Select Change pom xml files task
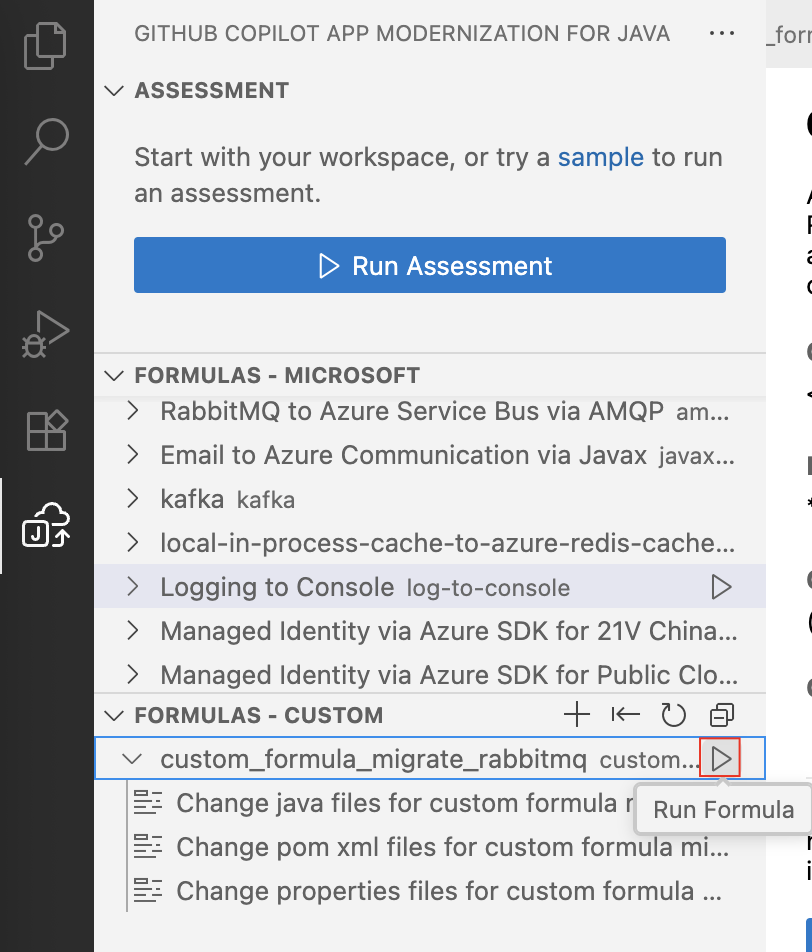 432,846
